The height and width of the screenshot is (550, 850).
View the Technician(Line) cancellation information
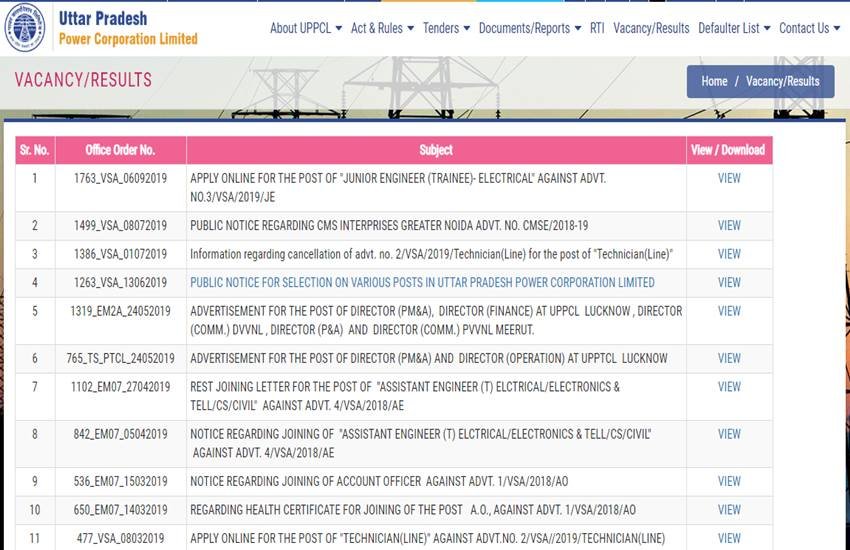coord(729,254)
